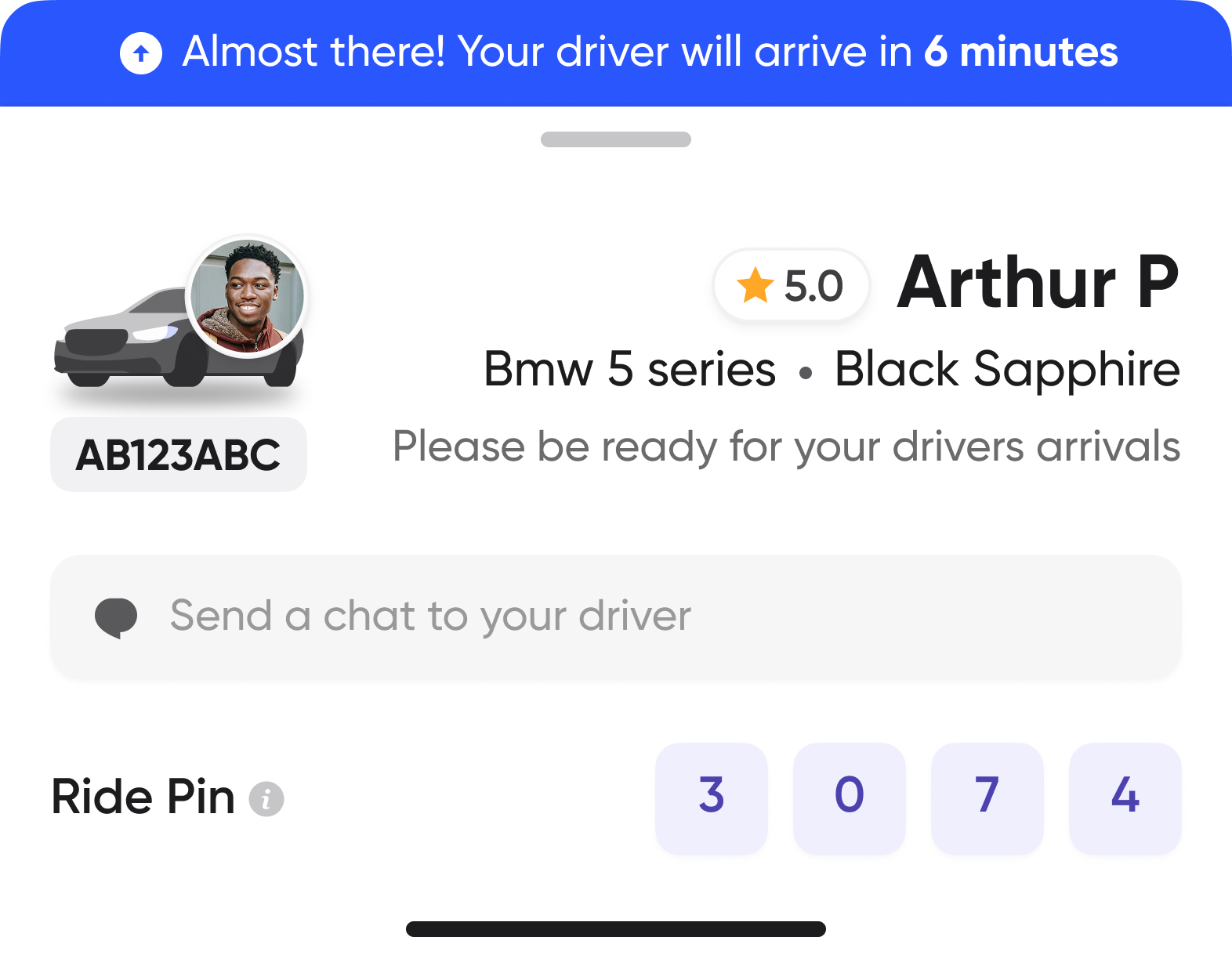Tap the Ride Pin info icon

[266, 799]
